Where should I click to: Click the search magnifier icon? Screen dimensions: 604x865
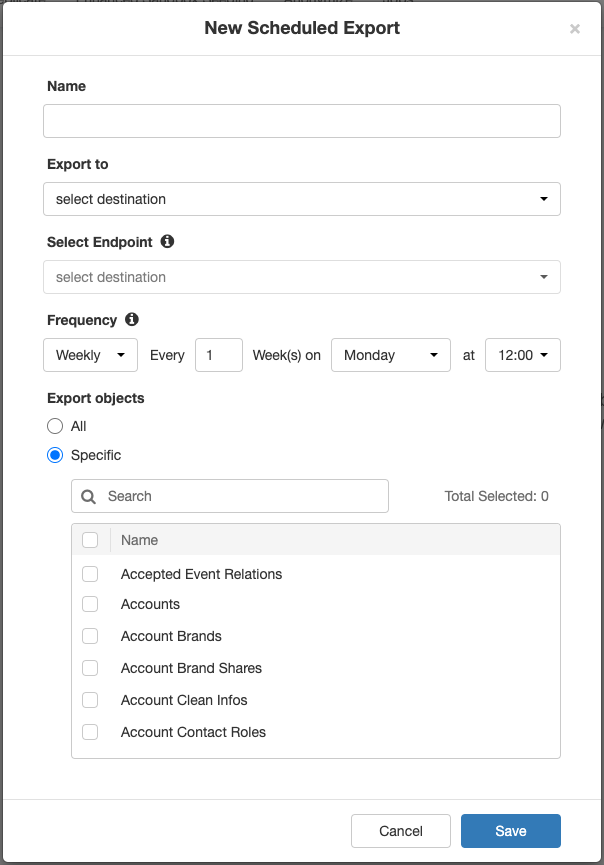coord(88,496)
